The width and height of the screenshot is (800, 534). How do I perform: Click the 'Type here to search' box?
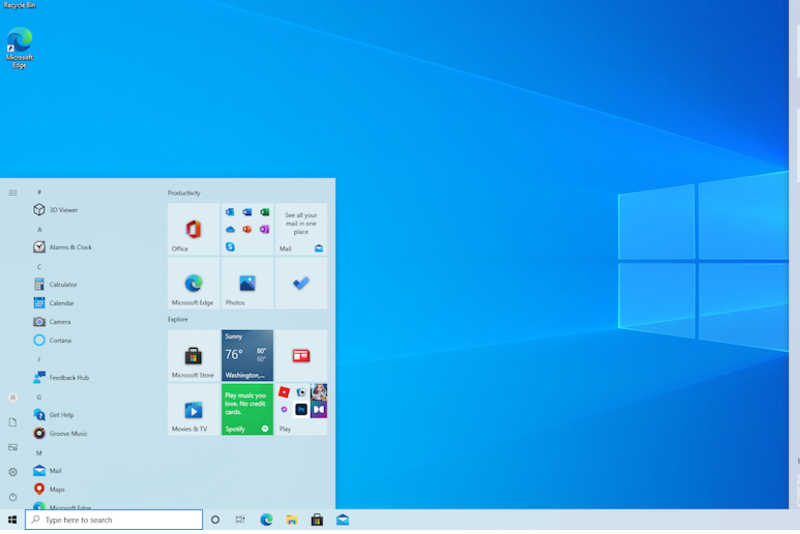coord(114,520)
